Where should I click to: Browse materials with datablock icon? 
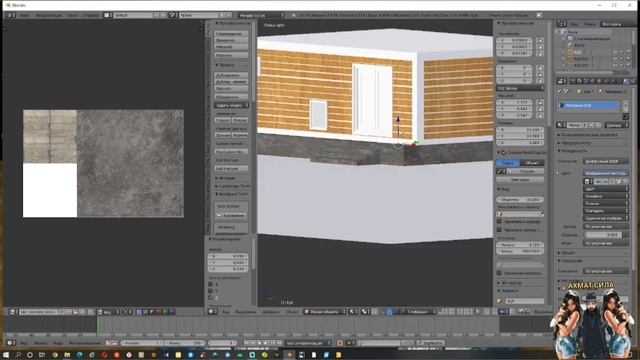[x=562, y=125]
